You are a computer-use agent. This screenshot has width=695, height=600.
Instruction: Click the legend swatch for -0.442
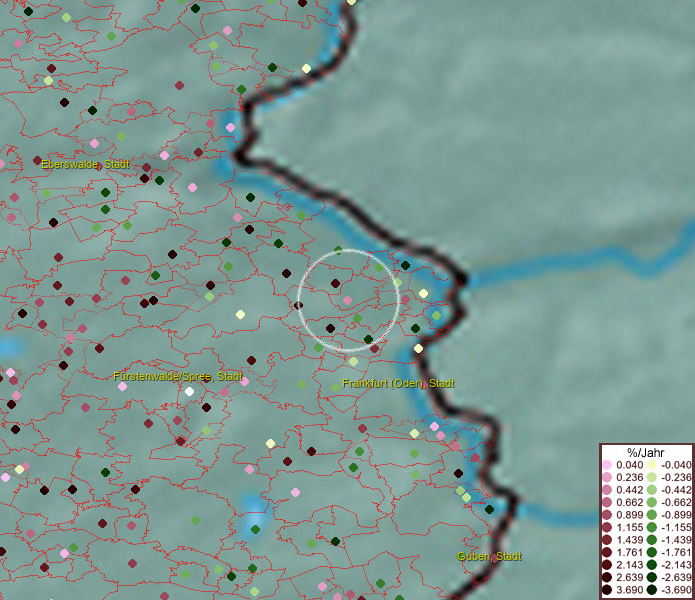pyautogui.click(x=652, y=490)
